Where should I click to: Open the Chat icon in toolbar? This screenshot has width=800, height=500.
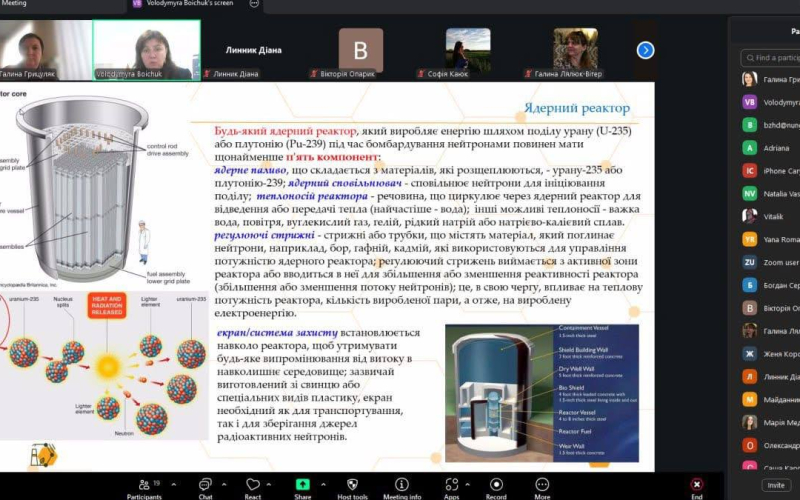click(x=205, y=482)
